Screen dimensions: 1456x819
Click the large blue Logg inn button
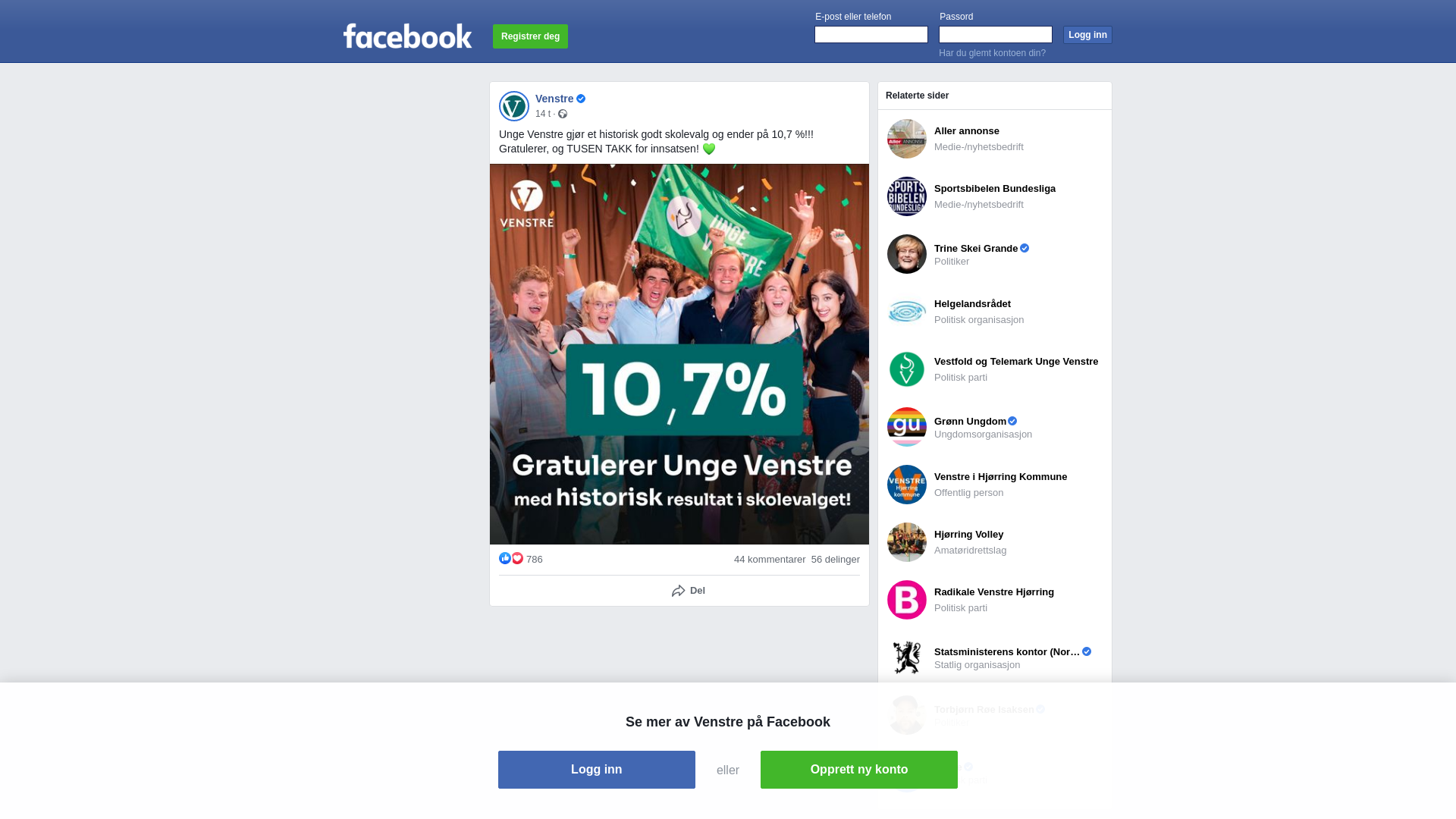click(x=597, y=770)
